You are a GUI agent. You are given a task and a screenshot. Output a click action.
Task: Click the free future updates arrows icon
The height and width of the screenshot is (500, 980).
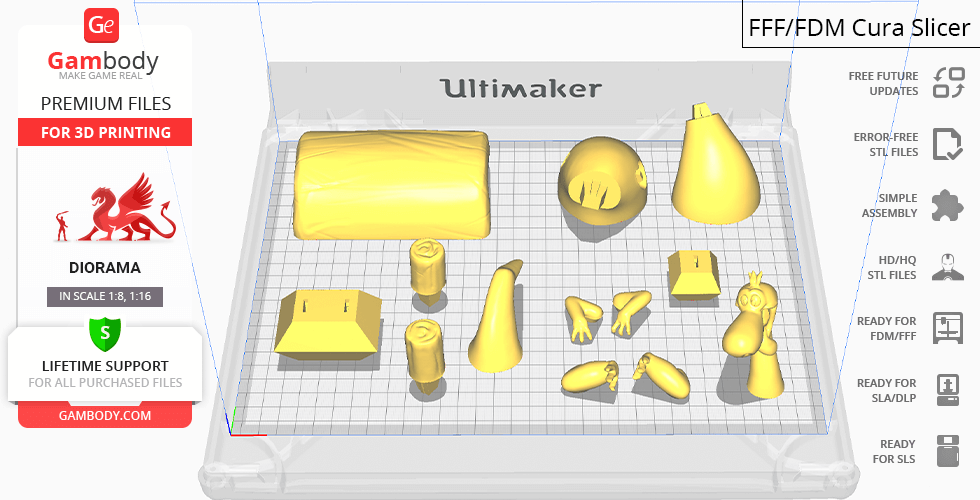point(947,83)
